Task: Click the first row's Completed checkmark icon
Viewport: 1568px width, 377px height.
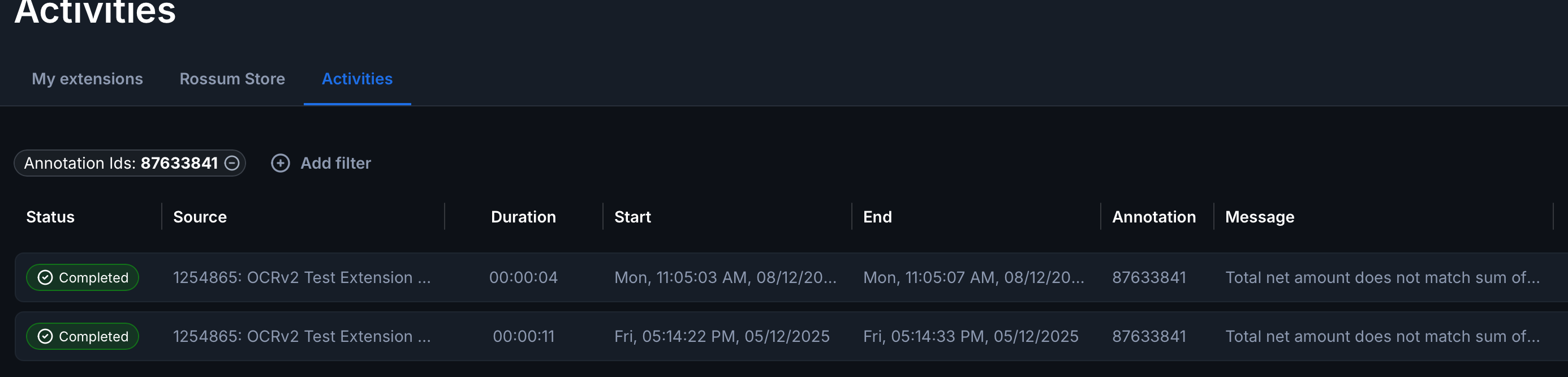Action: [x=45, y=278]
